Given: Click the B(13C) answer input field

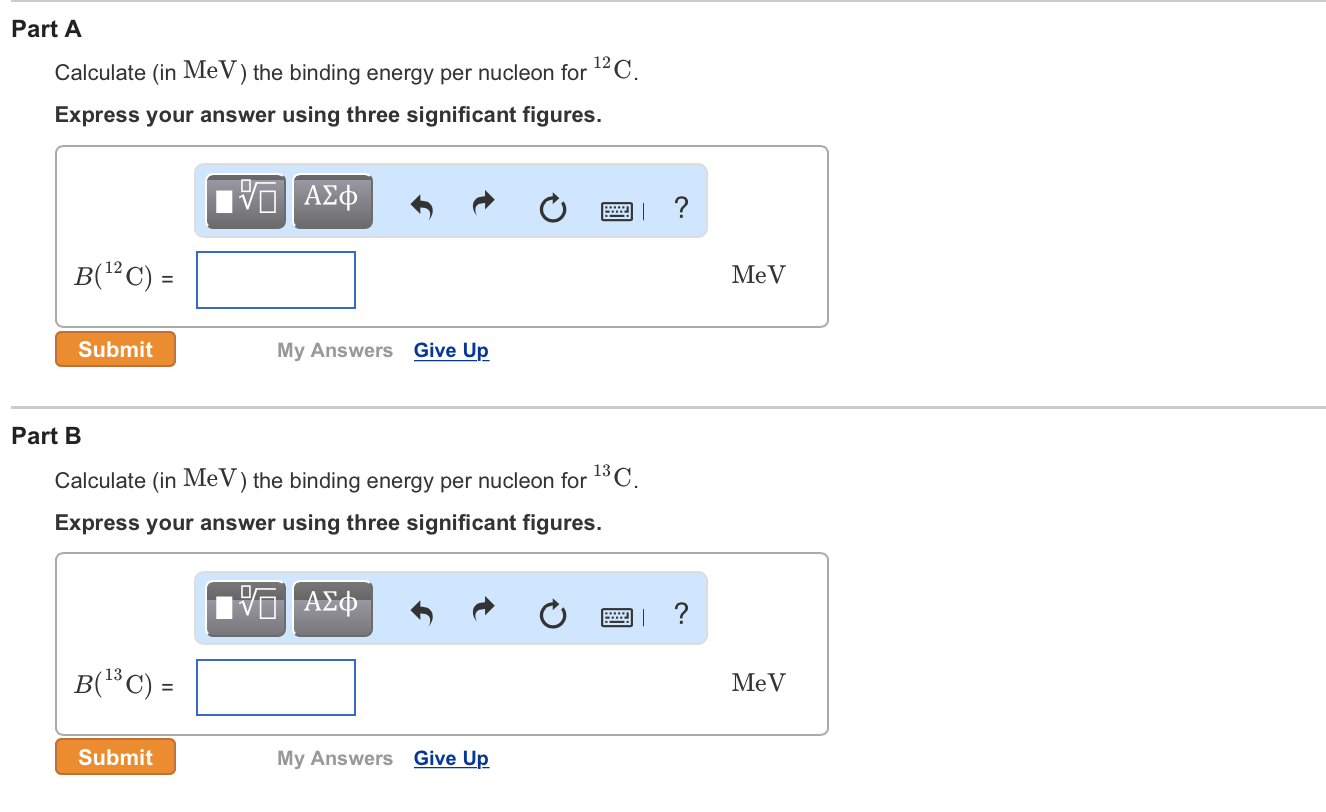Looking at the screenshot, I should point(275,687).
